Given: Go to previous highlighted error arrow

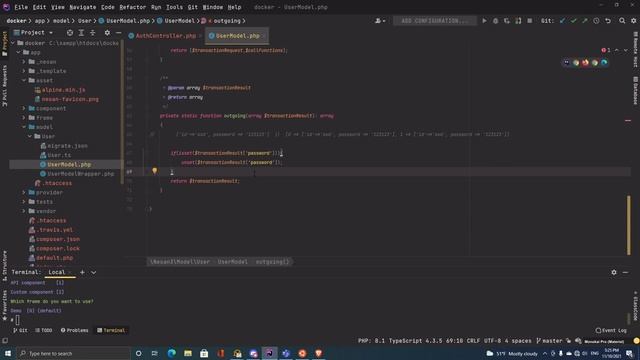Looking at the screenshot, I should pos(617,50).
